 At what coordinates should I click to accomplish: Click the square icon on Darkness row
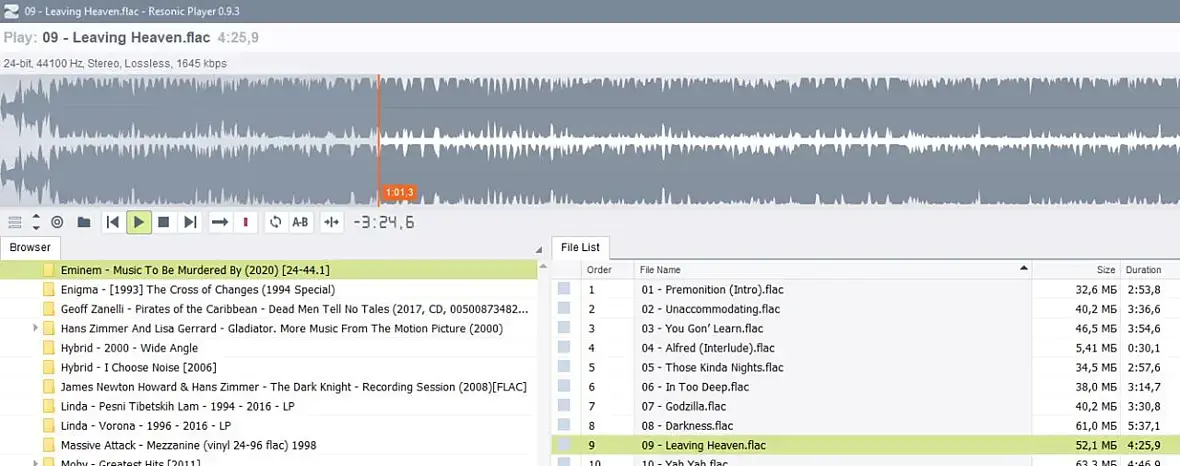pyautogui.click(x=564, y=426)
